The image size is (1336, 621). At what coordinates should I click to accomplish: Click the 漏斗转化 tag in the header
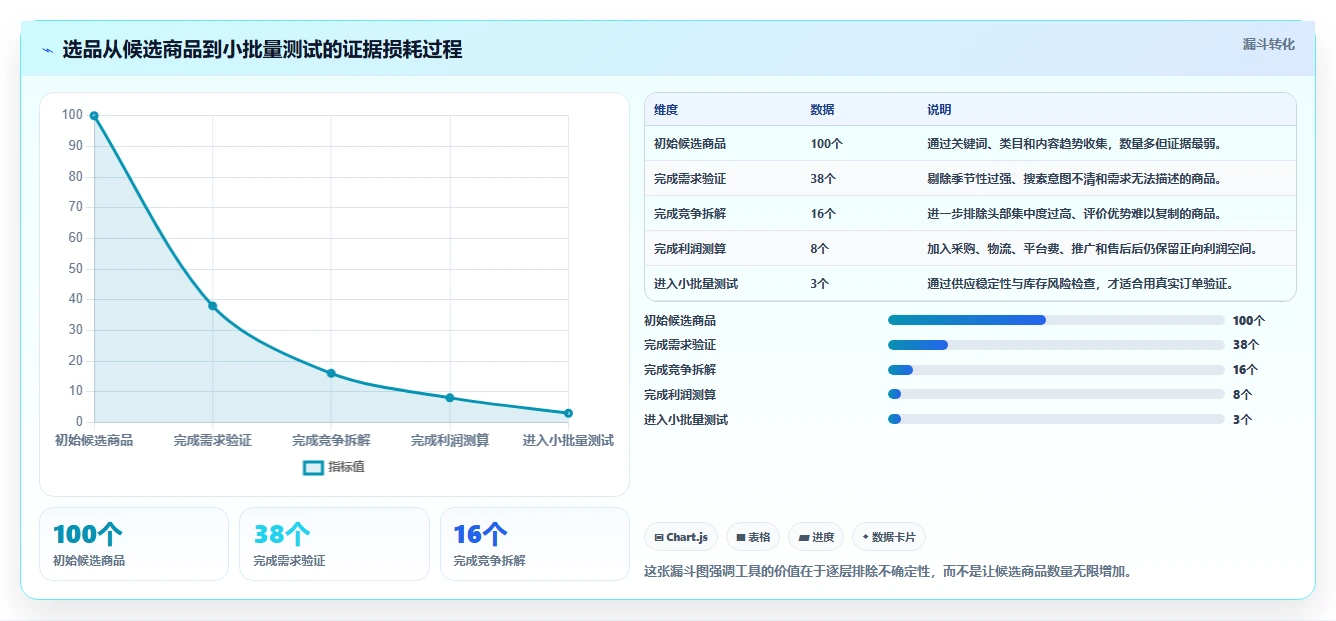(1268, 45)
